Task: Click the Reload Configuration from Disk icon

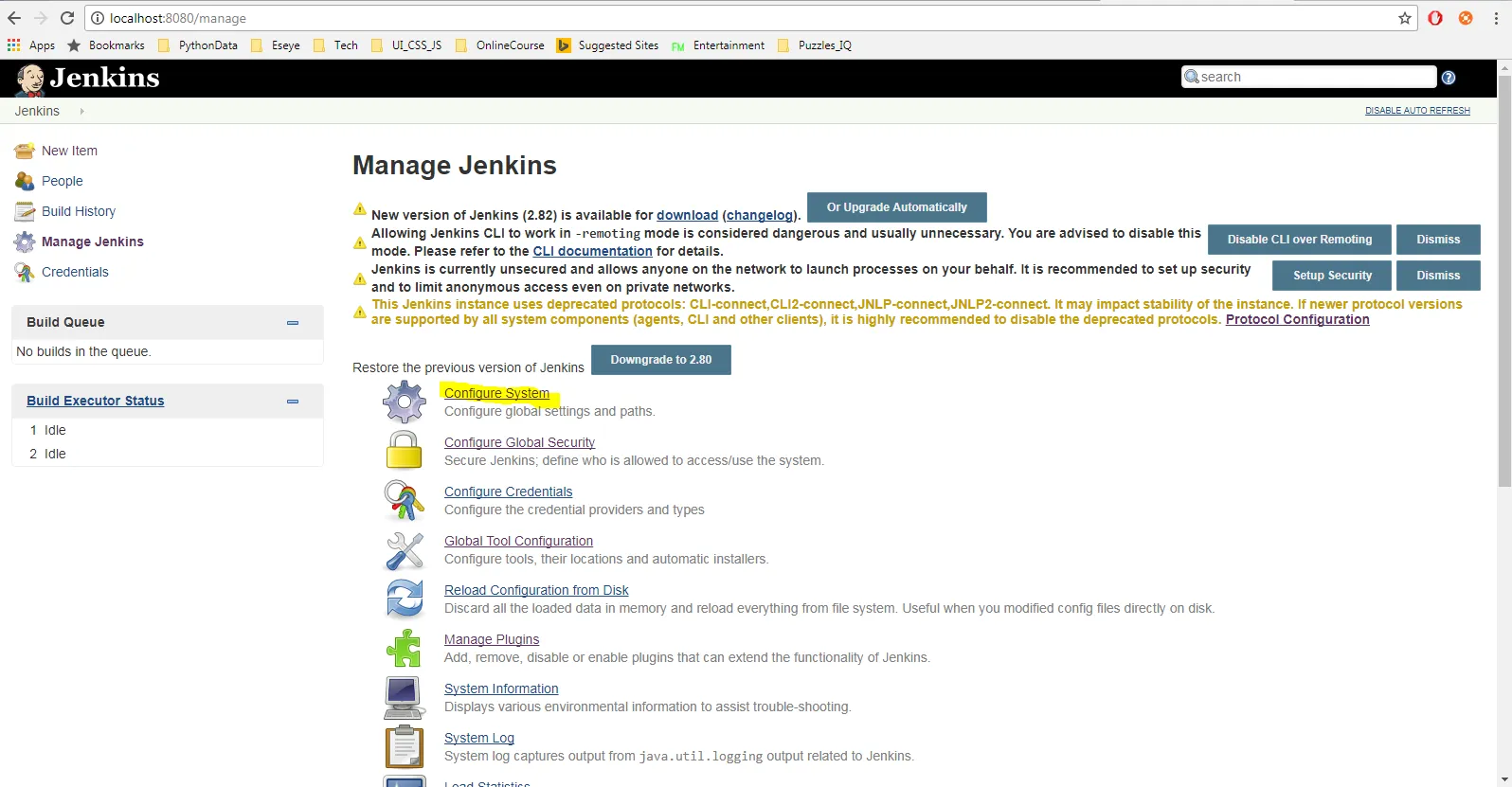Action: [x=405, y=599]
